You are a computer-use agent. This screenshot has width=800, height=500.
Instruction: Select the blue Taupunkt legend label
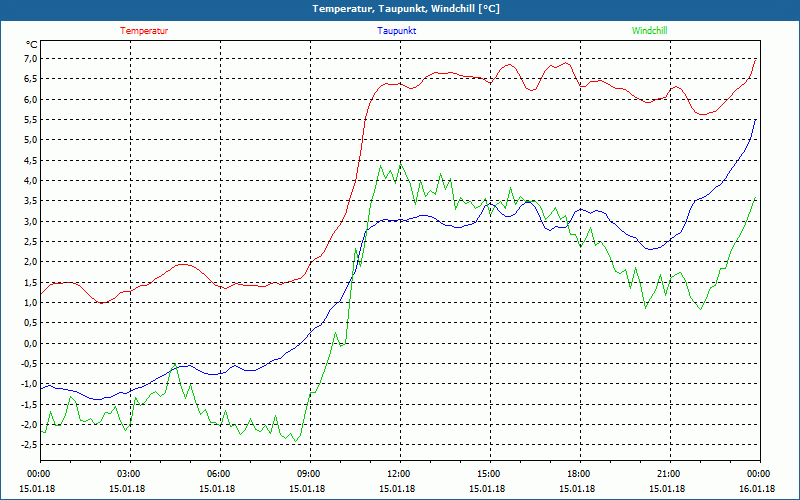tap(397, 31)
